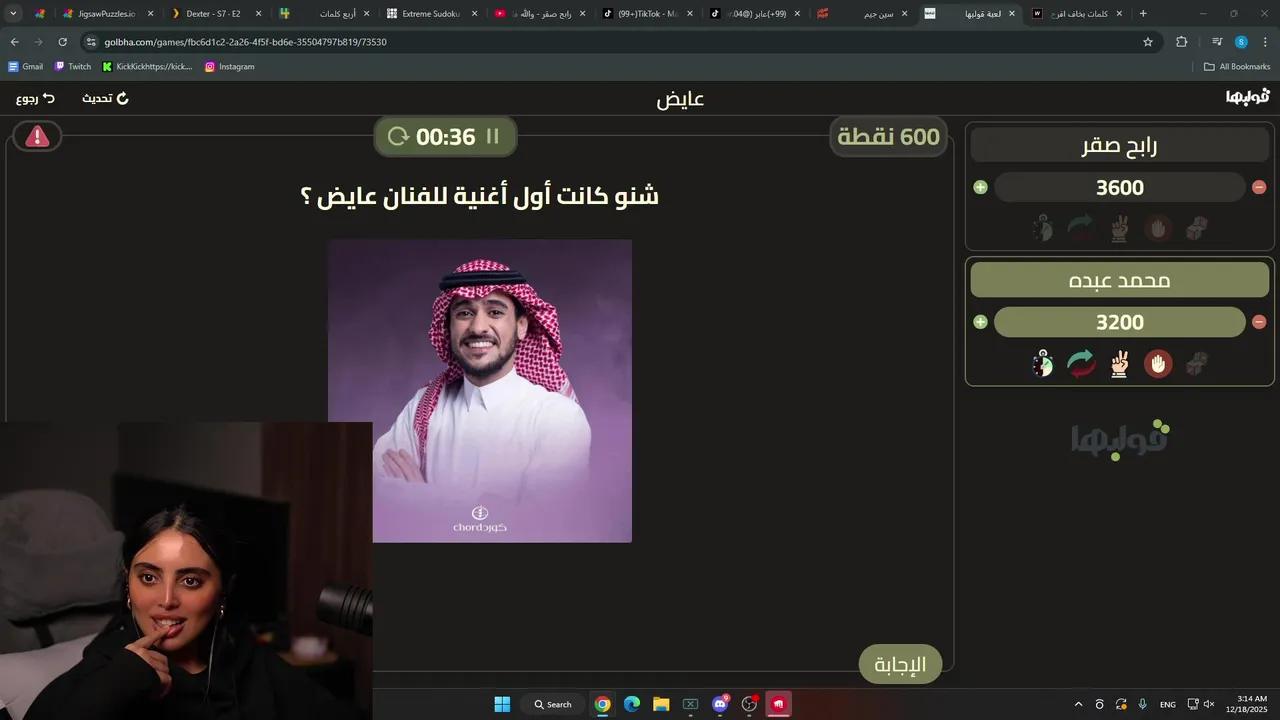Switch to the Extreme Sudoku tab
The image size is (1280, 720).
432,14
